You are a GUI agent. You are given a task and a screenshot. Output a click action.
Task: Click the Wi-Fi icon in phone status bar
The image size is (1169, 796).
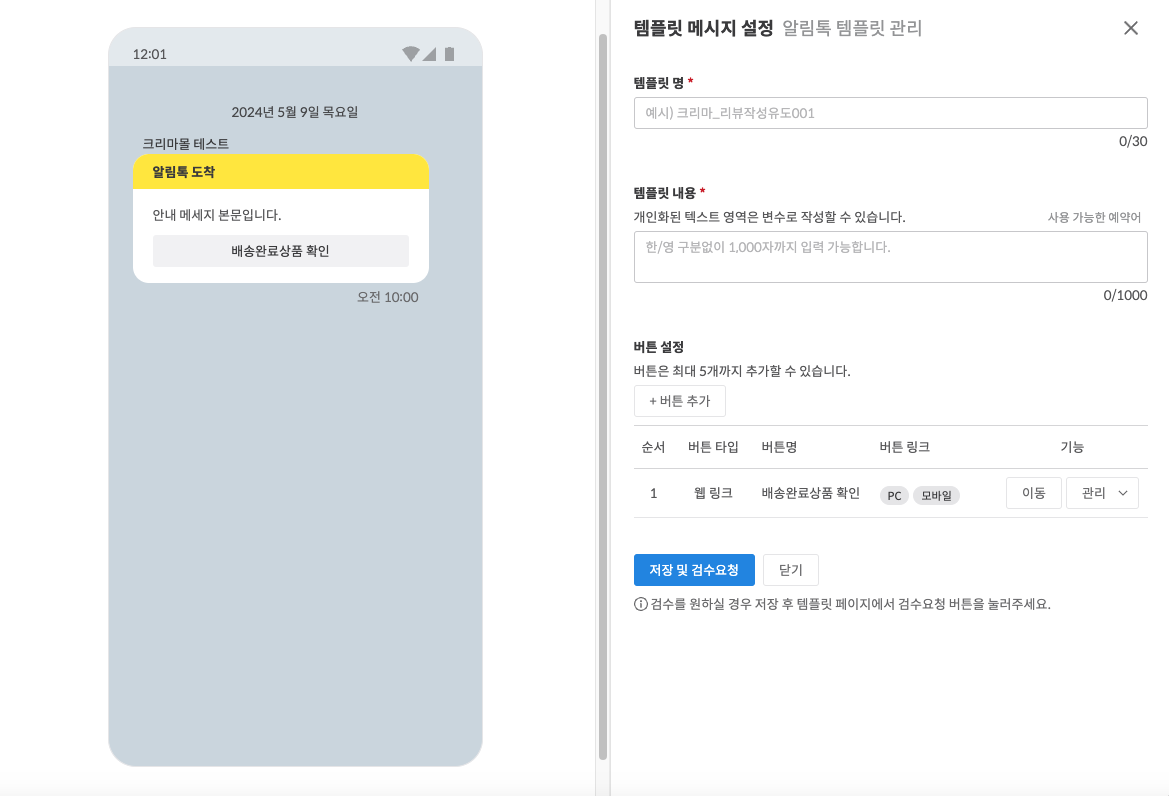pos(412,55)
